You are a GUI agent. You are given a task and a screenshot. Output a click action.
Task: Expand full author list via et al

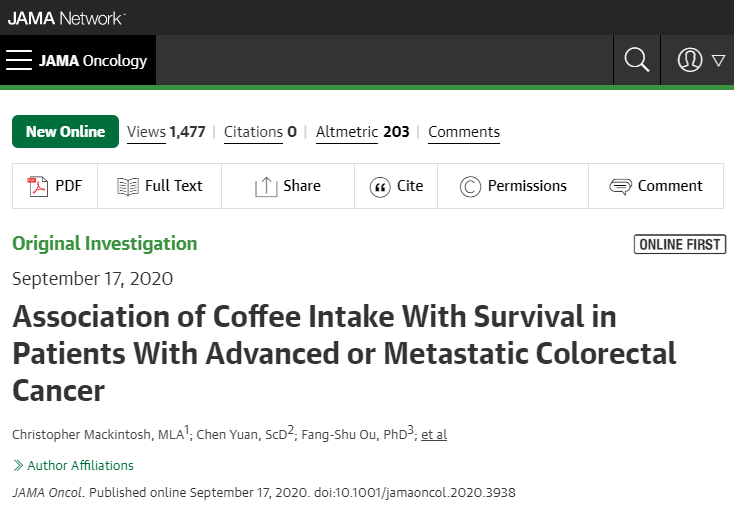433,435
